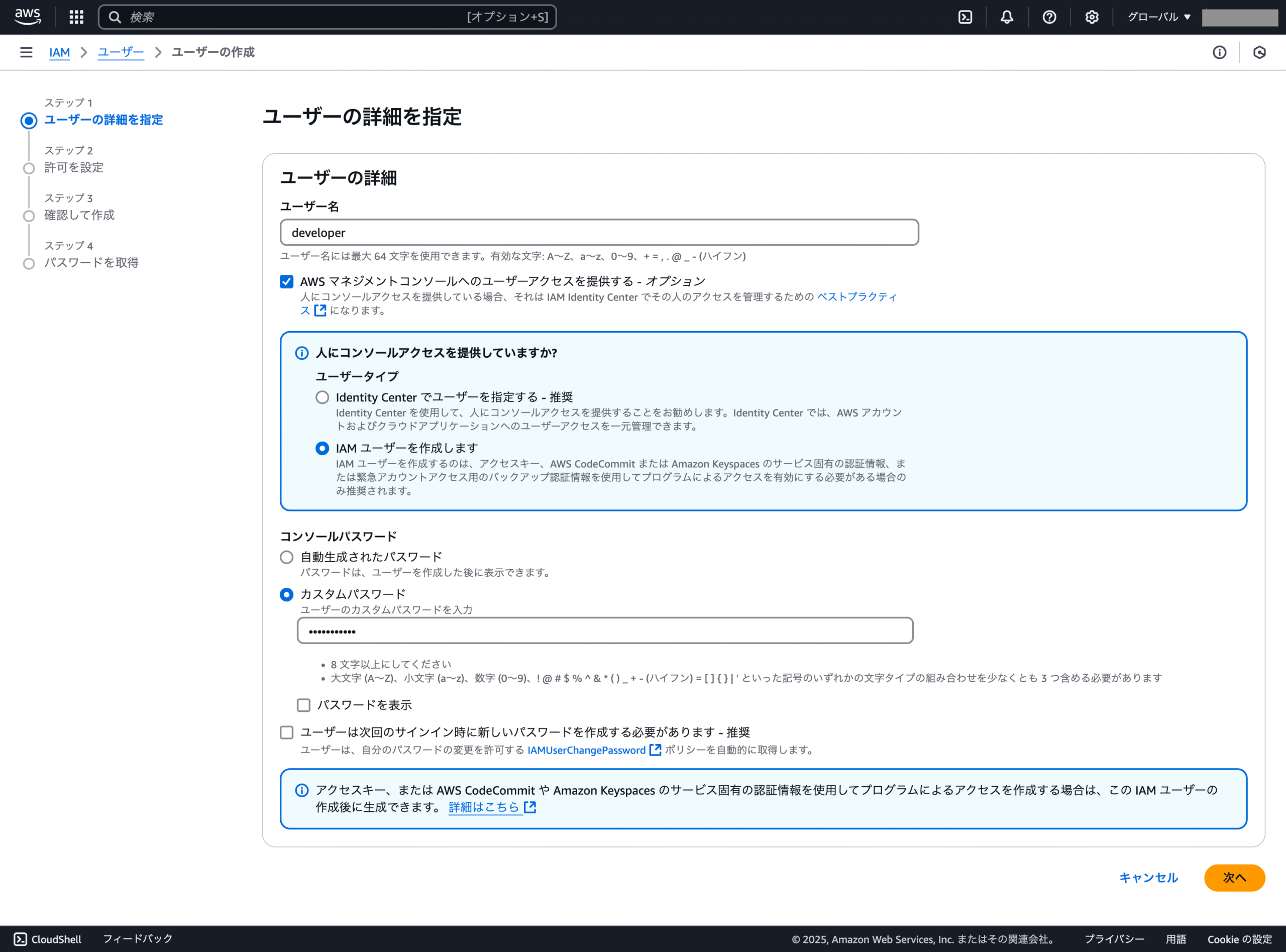This screenshot has height=952, width=1286.
Task: Open the settings gear icon
Action: click(1091, 17)
